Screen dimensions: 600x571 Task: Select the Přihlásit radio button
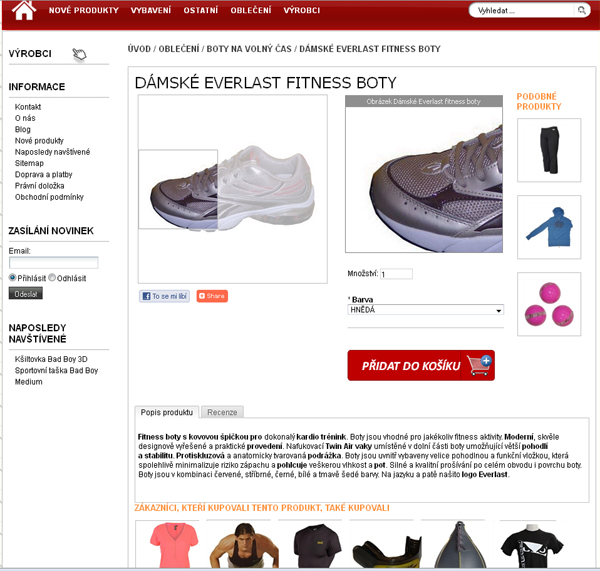[x=12, y=277]
